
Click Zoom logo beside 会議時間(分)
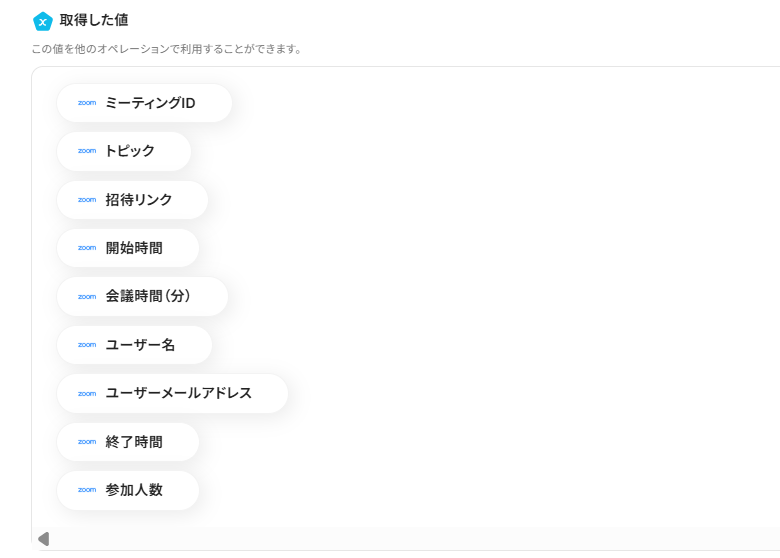point(86,296)
